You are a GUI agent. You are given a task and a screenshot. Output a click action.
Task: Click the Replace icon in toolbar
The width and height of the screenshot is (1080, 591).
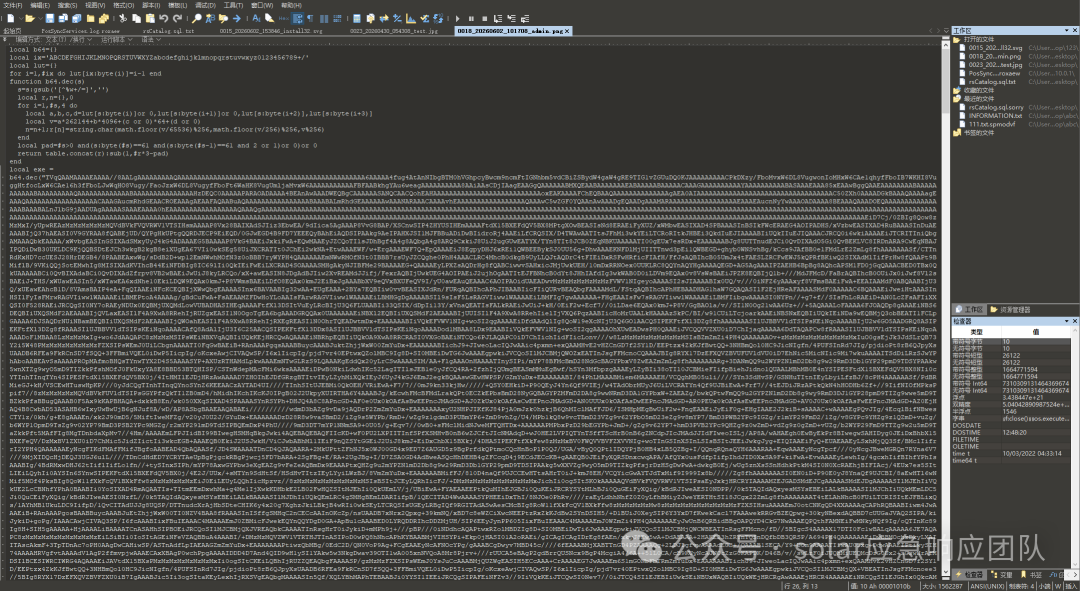click(210, 19)
